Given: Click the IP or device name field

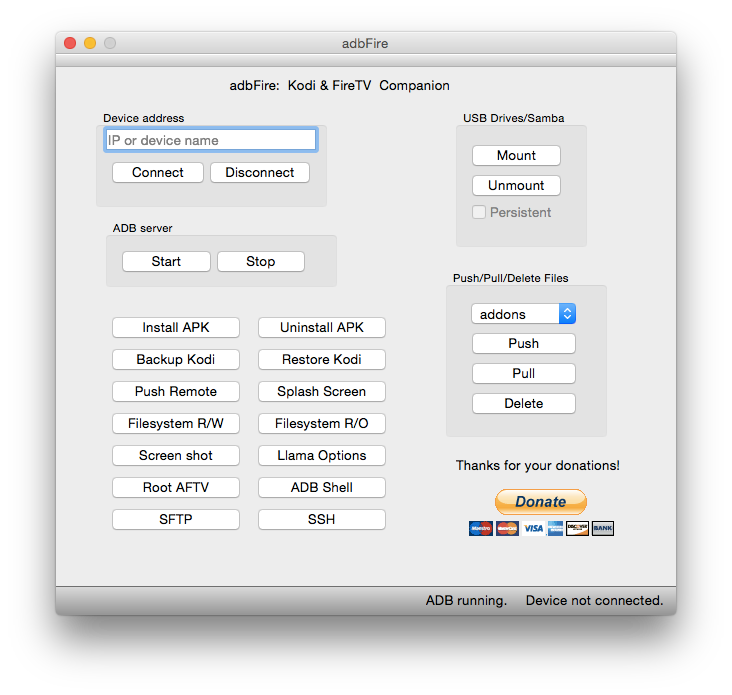Looking at the screenshot, I should (x=210, y=140).
